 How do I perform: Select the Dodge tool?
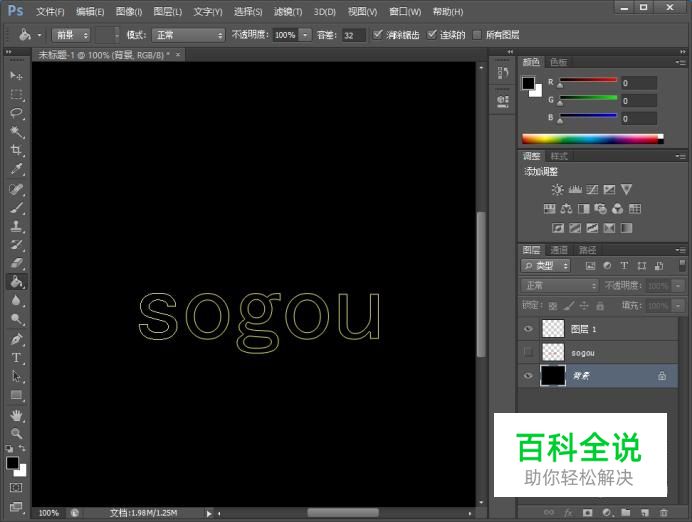point(16,319)
